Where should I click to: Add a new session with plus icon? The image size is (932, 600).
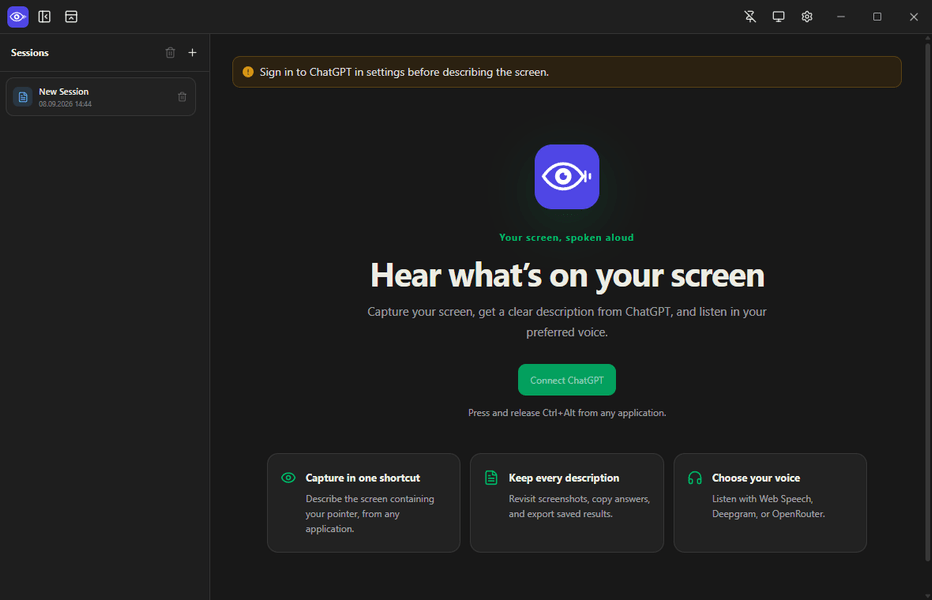click(x=193, y=52)
